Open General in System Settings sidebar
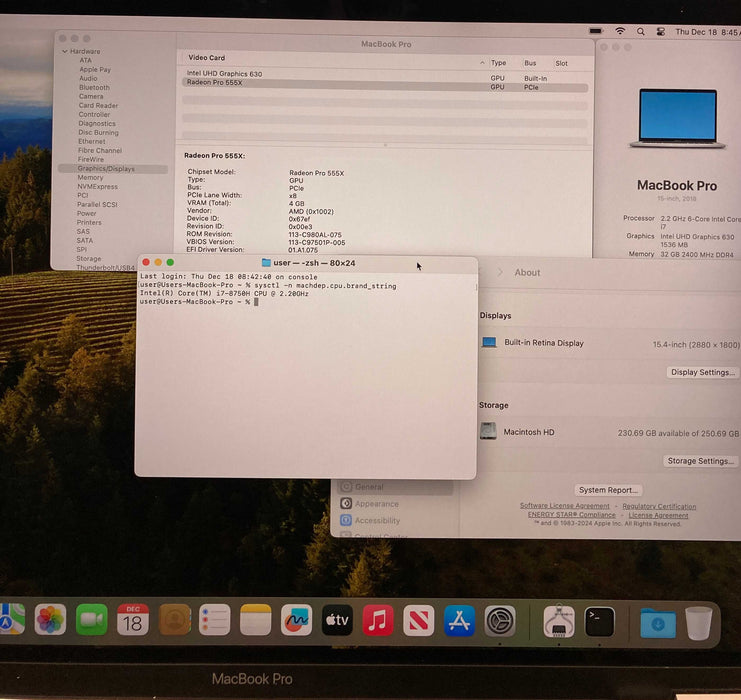Image resolution: width=741 pixels, height=700 pixels. [395, 486]
